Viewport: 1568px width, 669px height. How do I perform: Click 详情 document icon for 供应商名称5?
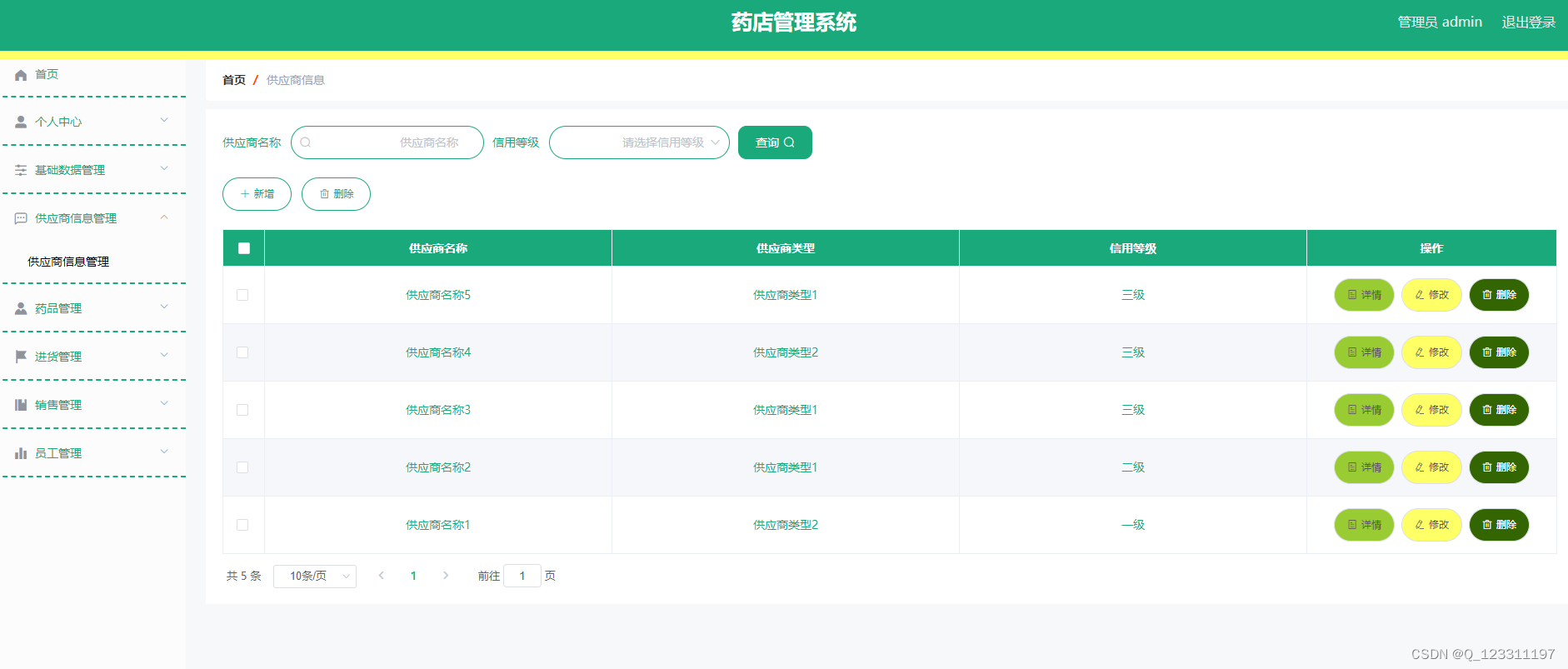click(1352, 295)
